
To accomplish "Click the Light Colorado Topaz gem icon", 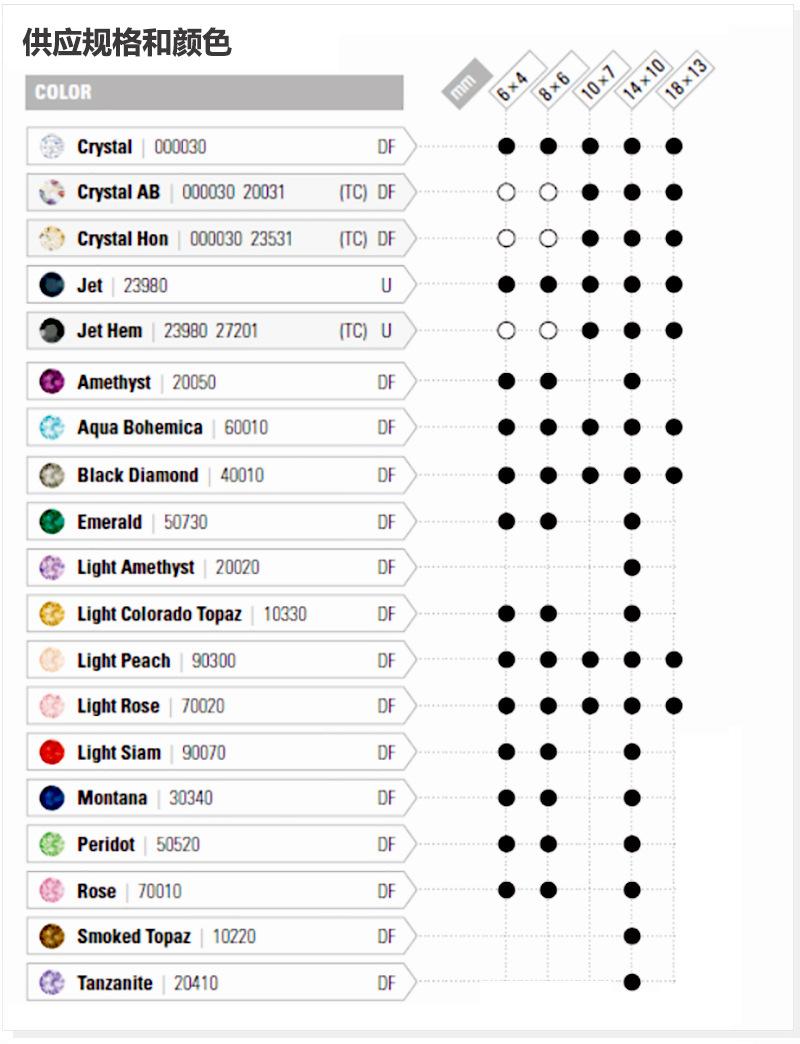I will (51, 614).
